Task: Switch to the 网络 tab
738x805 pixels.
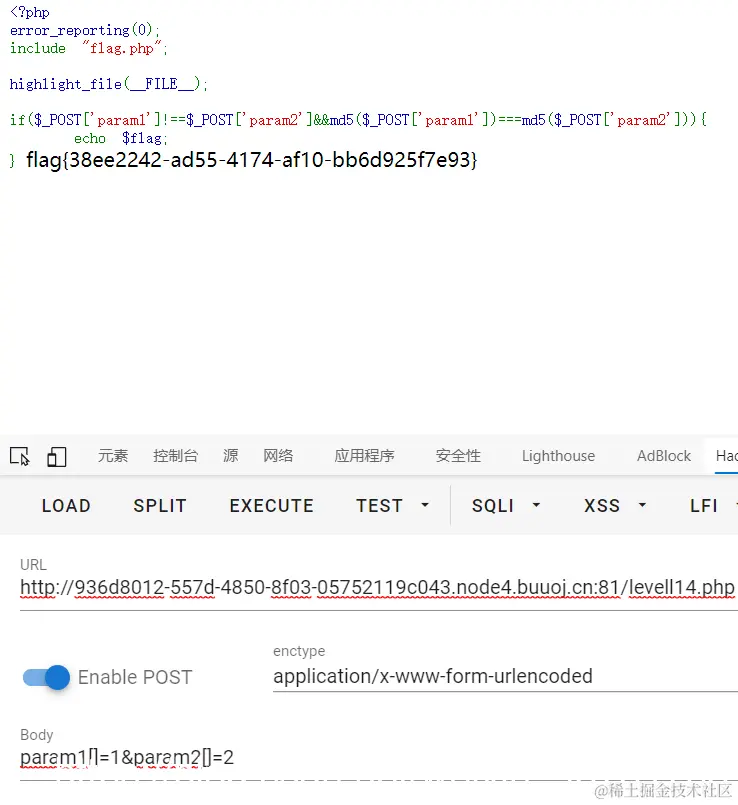Action: tap(278, 455)
